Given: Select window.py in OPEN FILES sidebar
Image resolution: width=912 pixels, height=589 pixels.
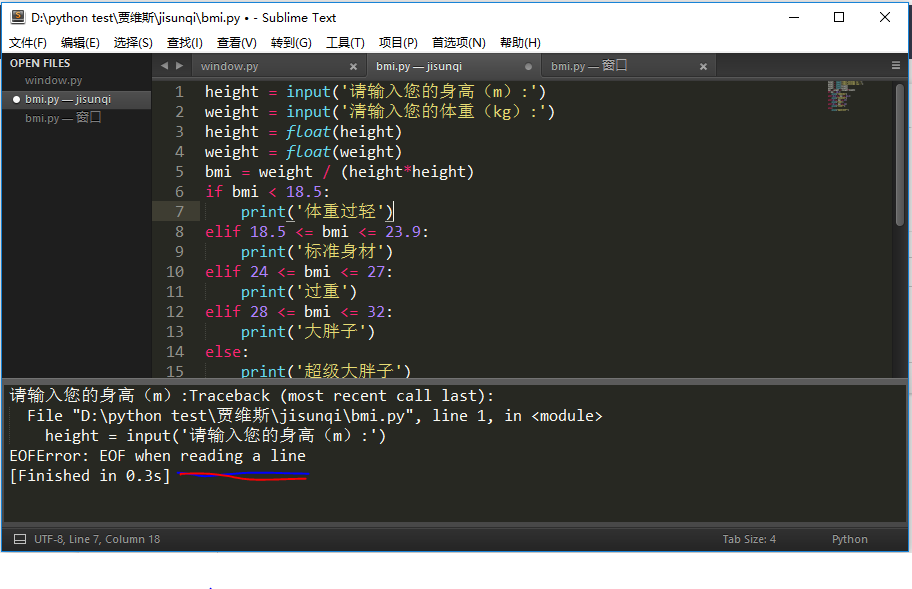Looking at the screenshot, I should tap(54, 80).
